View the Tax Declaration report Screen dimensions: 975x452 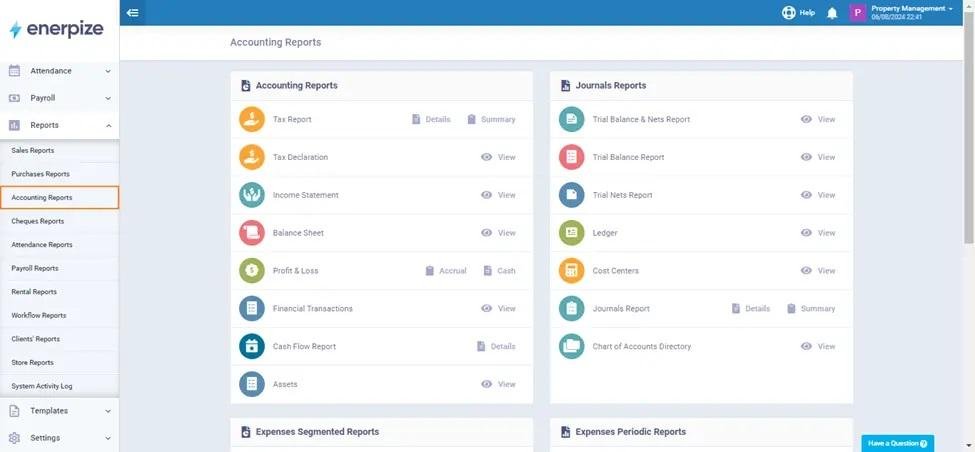[498, 157]
